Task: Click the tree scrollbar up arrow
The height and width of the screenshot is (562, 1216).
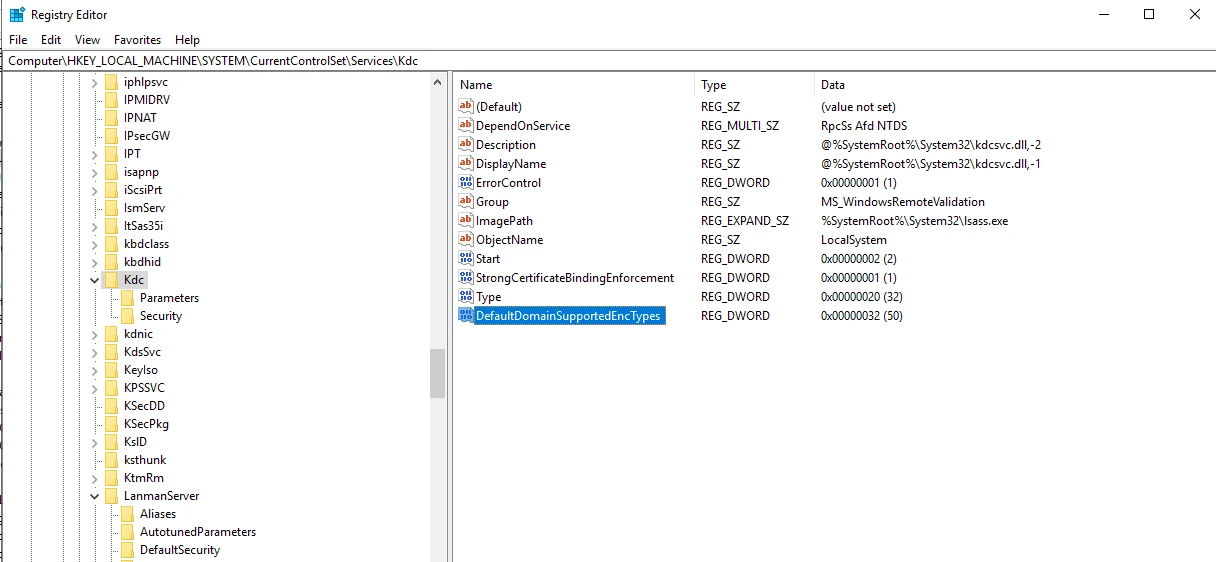Action: [x=437, y=81]
